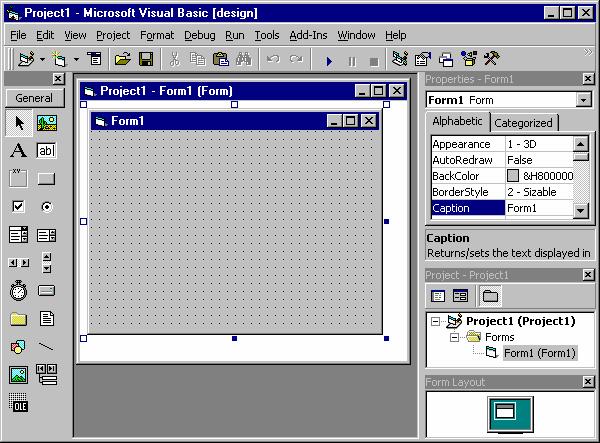The image size is (600, 443).
Task: Toggle Folders view in Project Explorer
Action: click(x=490, y=296)
